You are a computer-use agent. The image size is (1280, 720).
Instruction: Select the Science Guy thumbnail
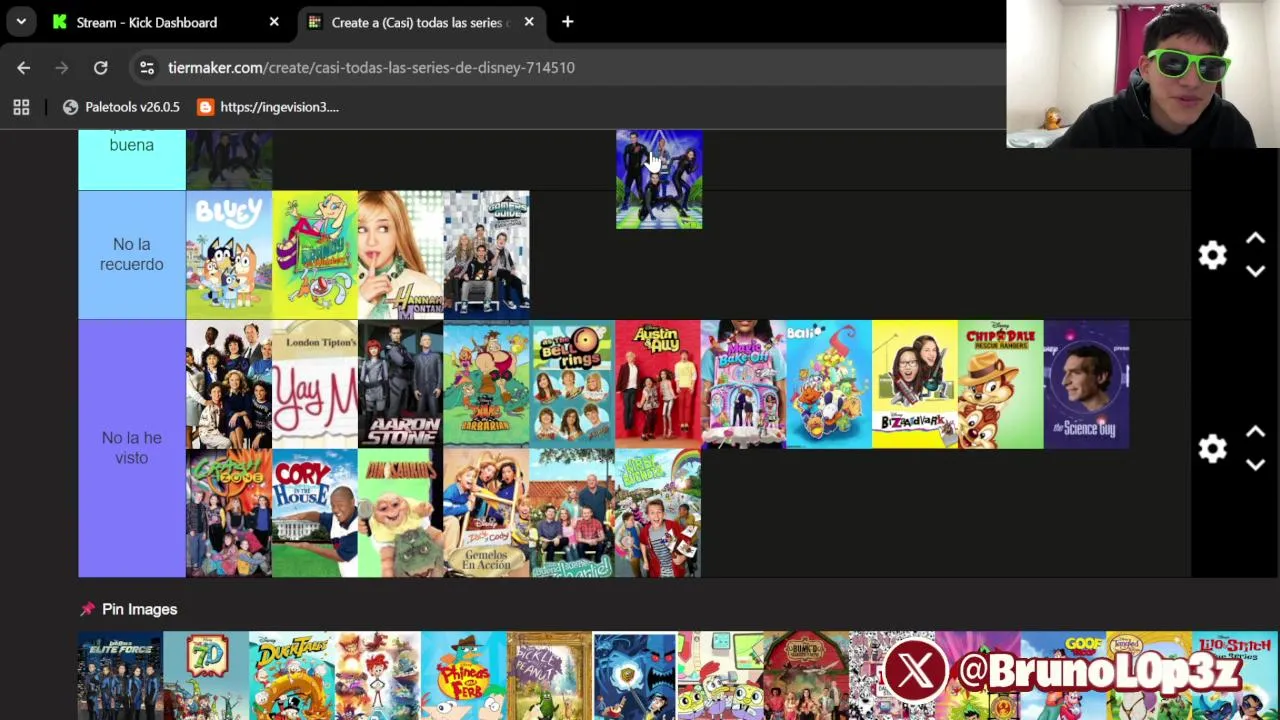pos(1087,384)
